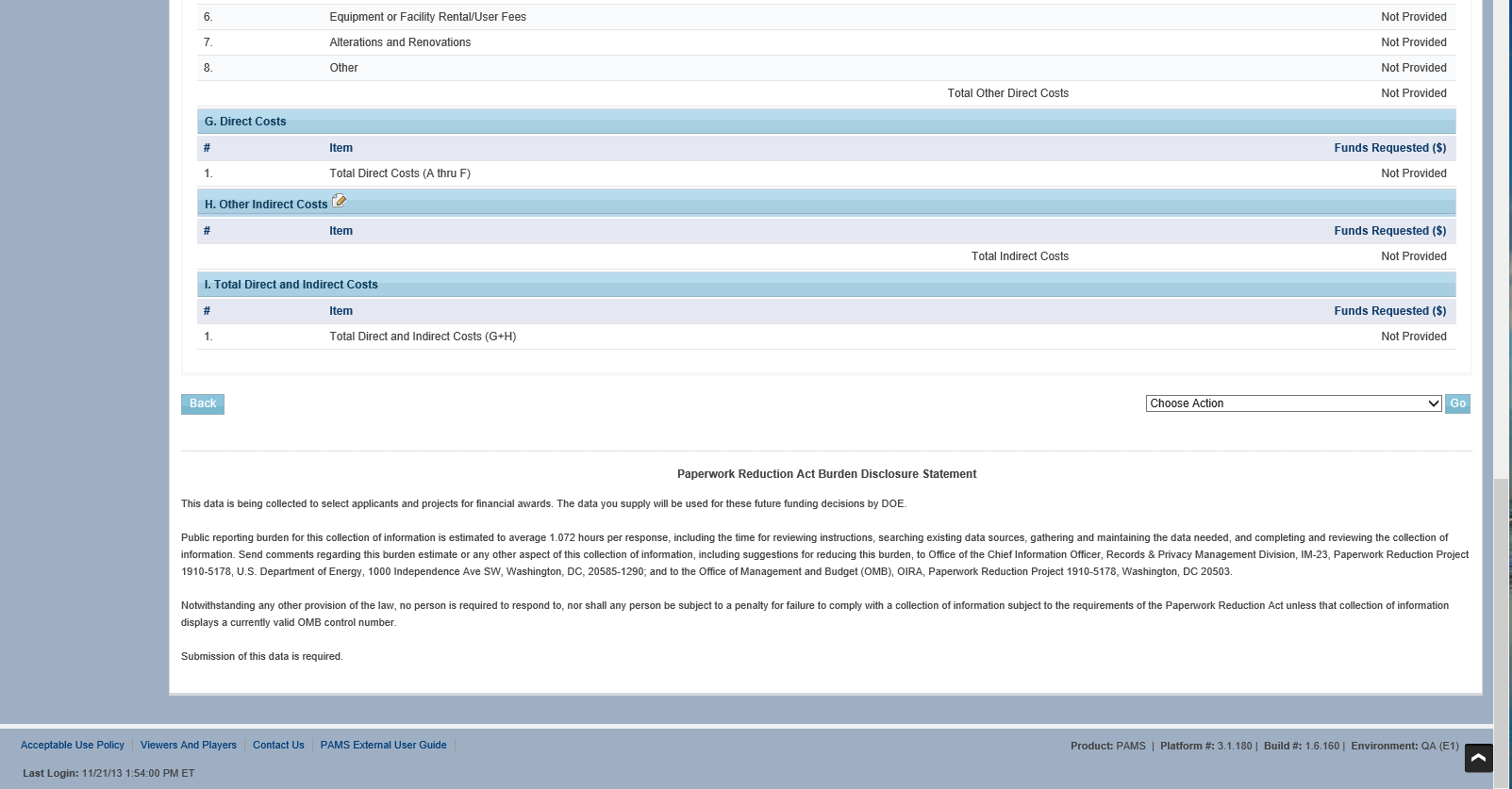Open the Acceptable Use Policy link
1512x789 pixels.
coord(73,745)
